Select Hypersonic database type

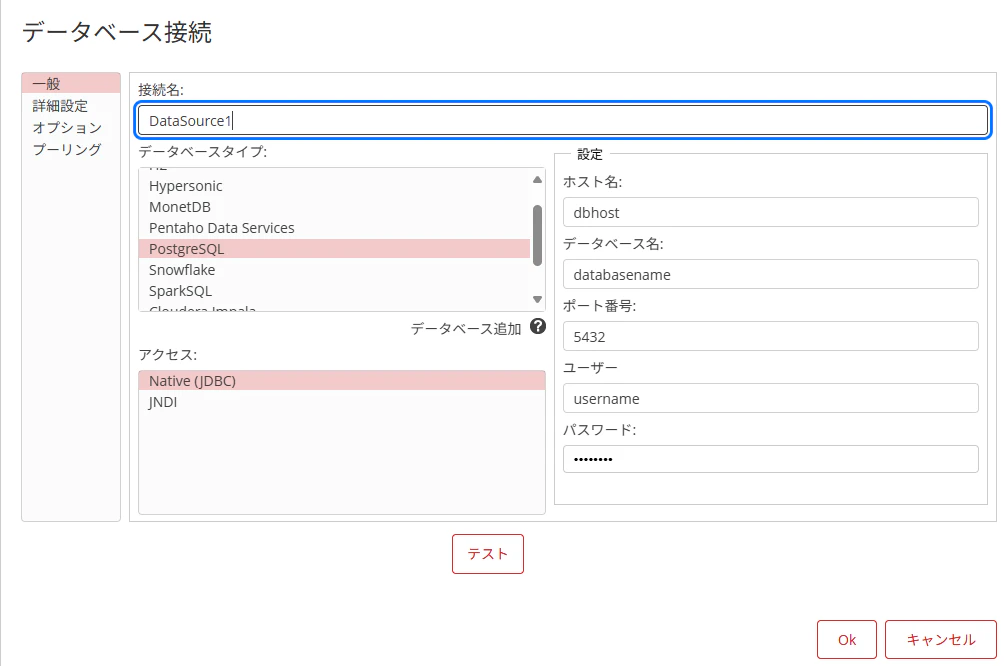[x=334, y=186]
